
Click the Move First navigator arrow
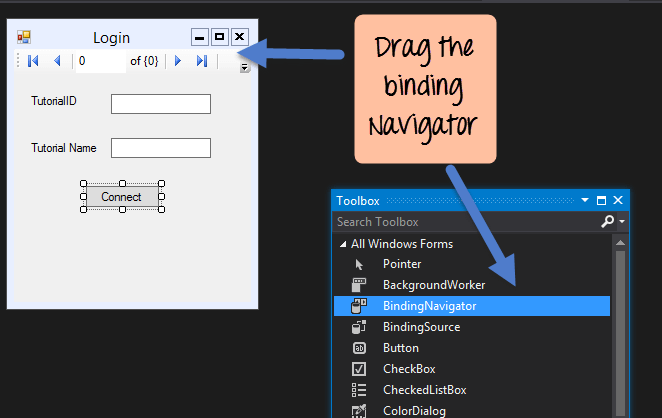pos(33,61)
